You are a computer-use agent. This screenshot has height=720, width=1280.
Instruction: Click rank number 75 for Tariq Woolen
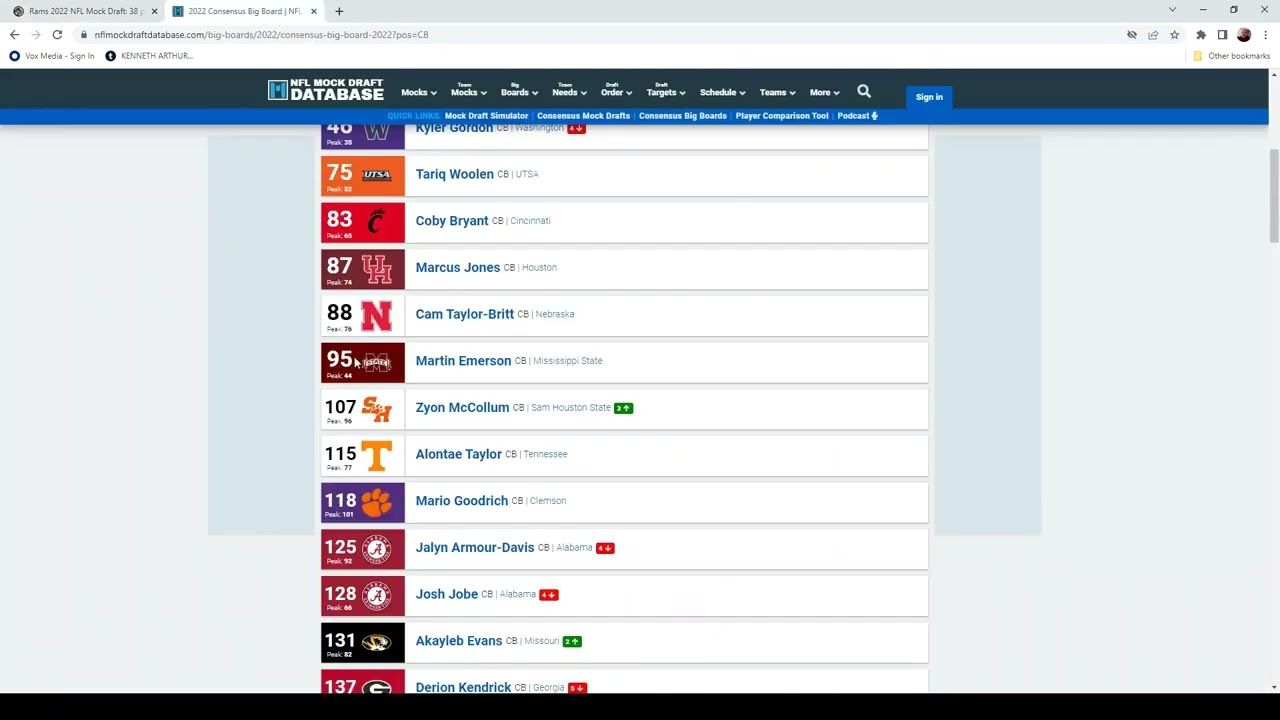click(339, 172)
